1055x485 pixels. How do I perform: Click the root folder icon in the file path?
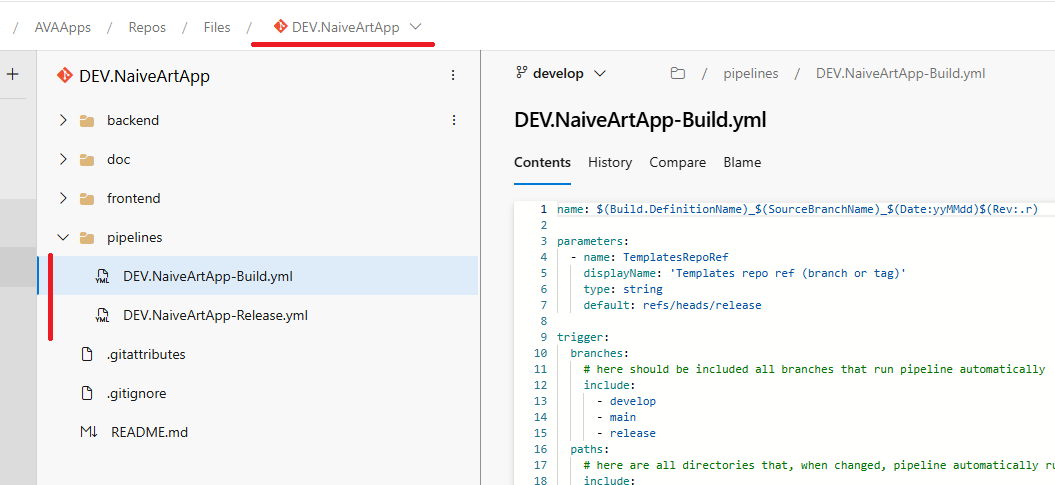pyautogui.click(x=678, y=73)
